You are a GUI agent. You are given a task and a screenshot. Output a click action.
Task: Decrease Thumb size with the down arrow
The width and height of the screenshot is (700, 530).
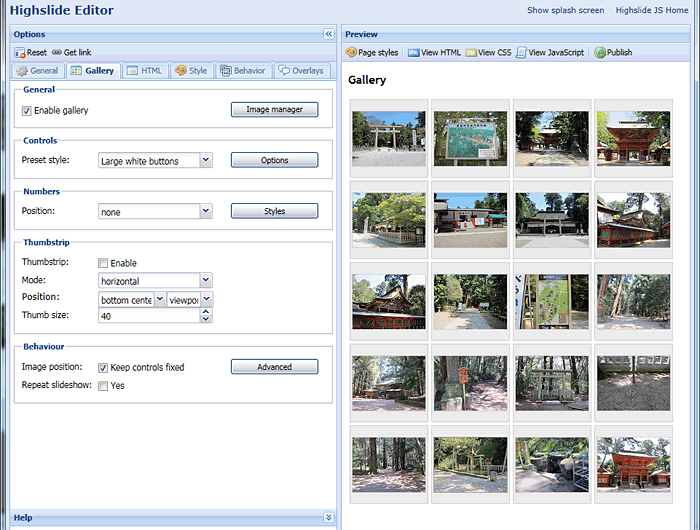point(206,319)
